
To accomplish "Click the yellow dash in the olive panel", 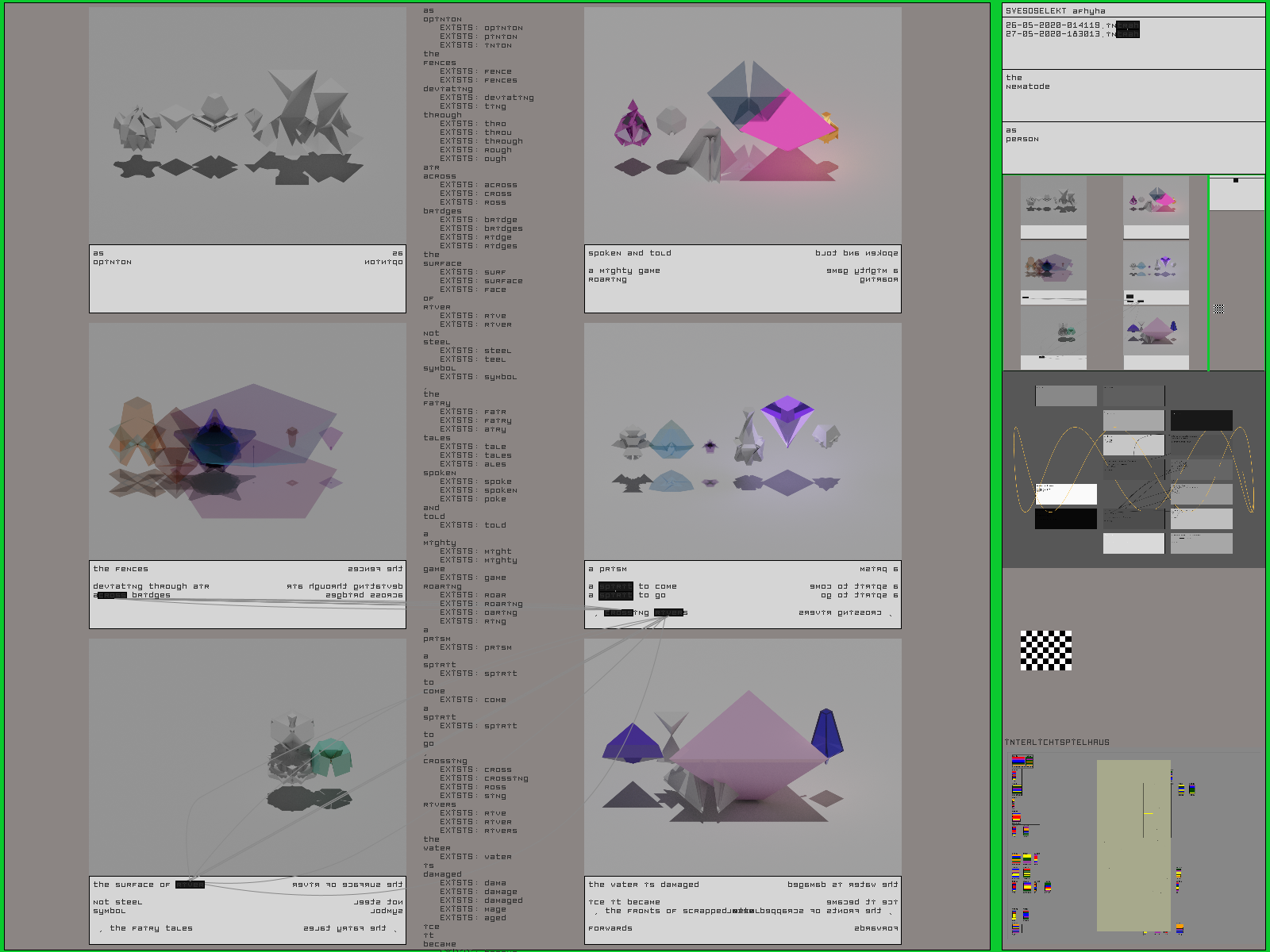I will [x=1148, y=813].
